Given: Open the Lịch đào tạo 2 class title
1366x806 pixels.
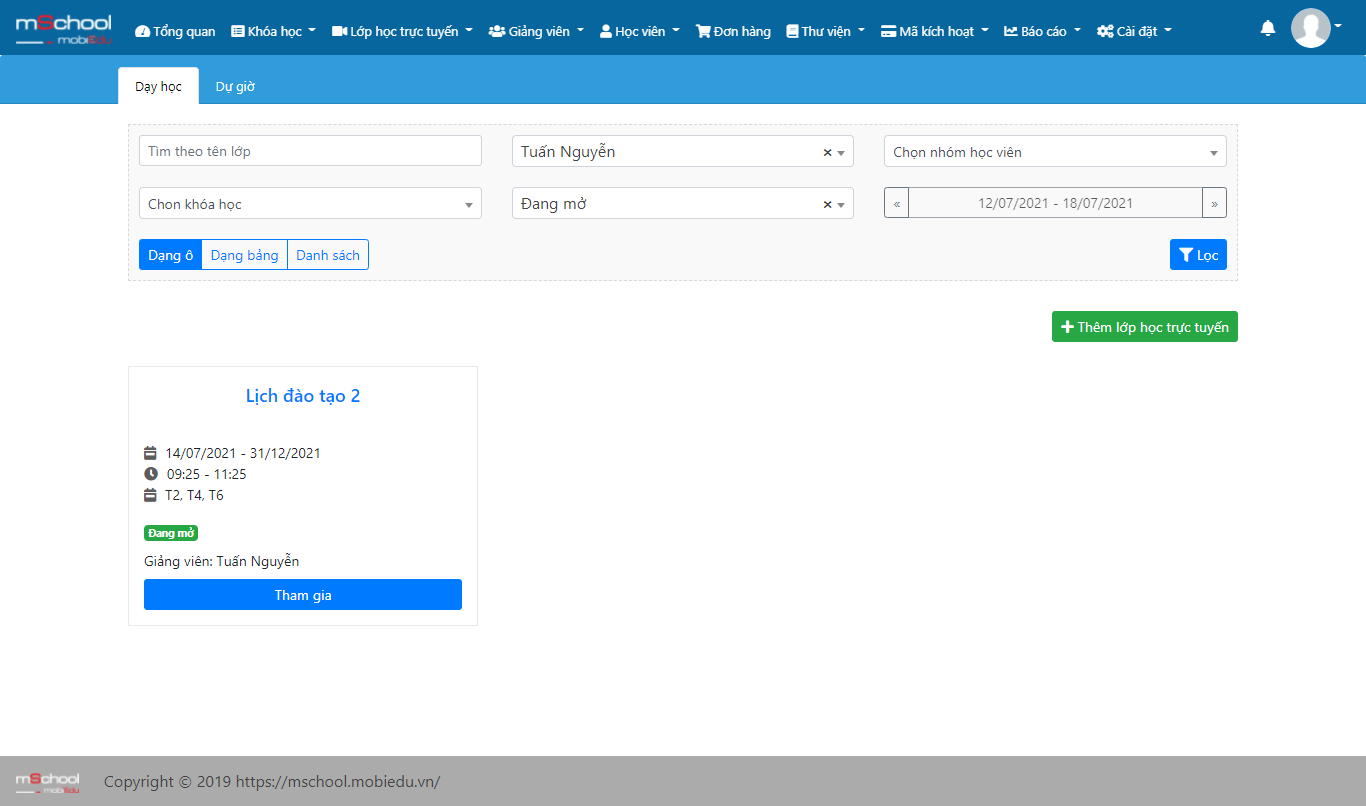Looking at the screenshot, I should click(303, 396).
